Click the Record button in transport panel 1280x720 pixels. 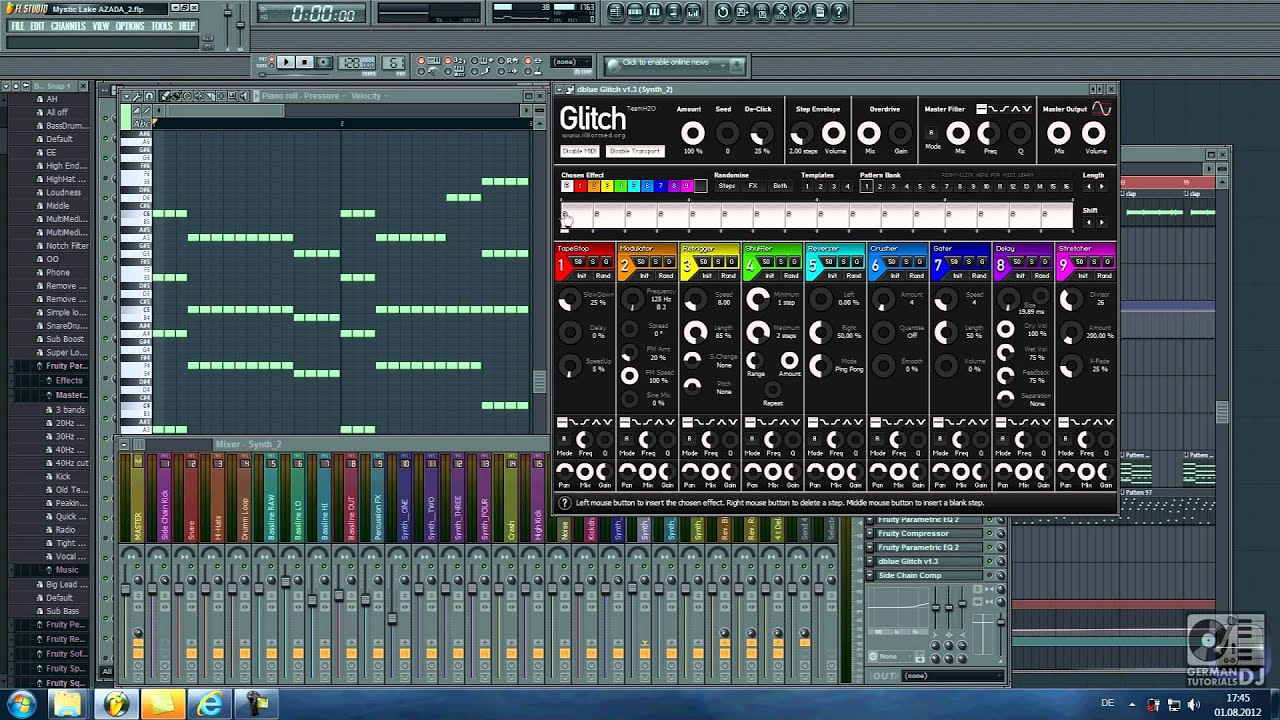[x=323, y=62]
